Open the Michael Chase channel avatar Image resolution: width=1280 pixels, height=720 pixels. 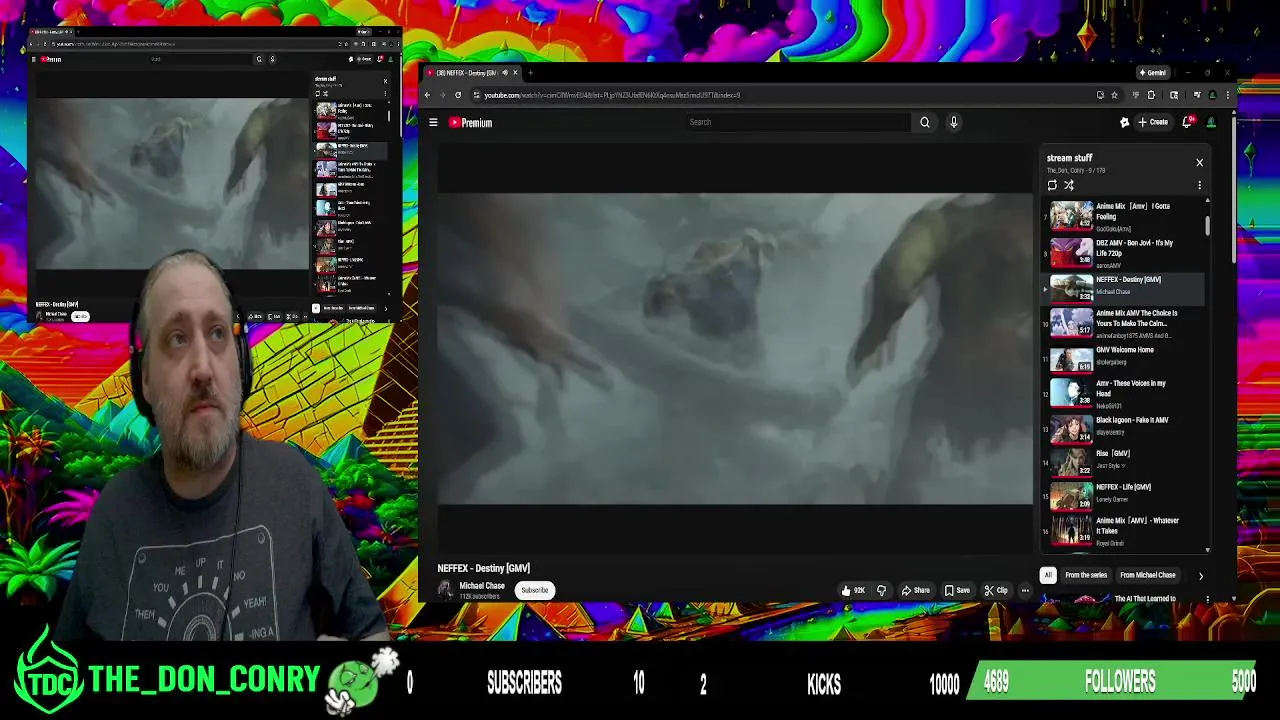(446, 590)
